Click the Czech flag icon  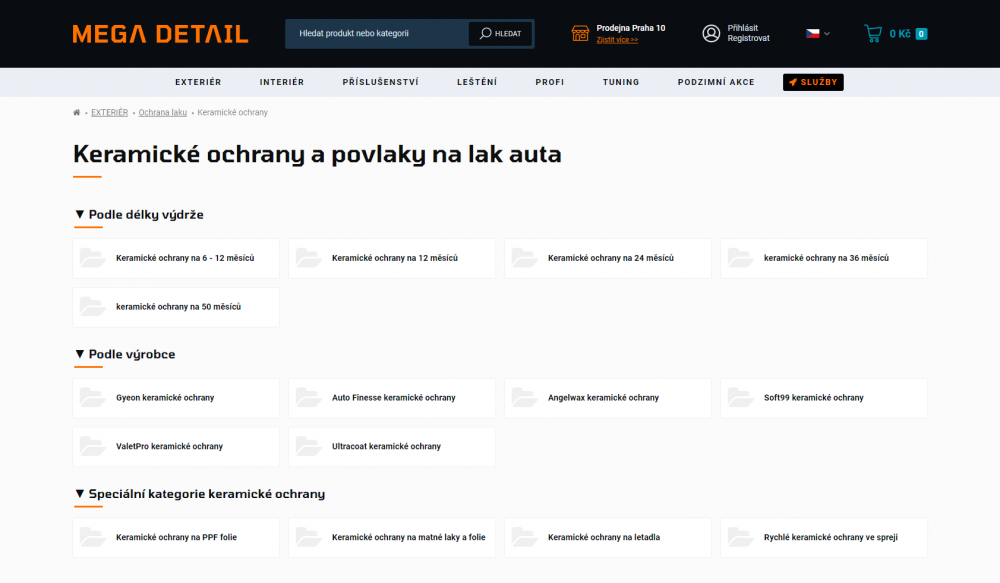812,33
